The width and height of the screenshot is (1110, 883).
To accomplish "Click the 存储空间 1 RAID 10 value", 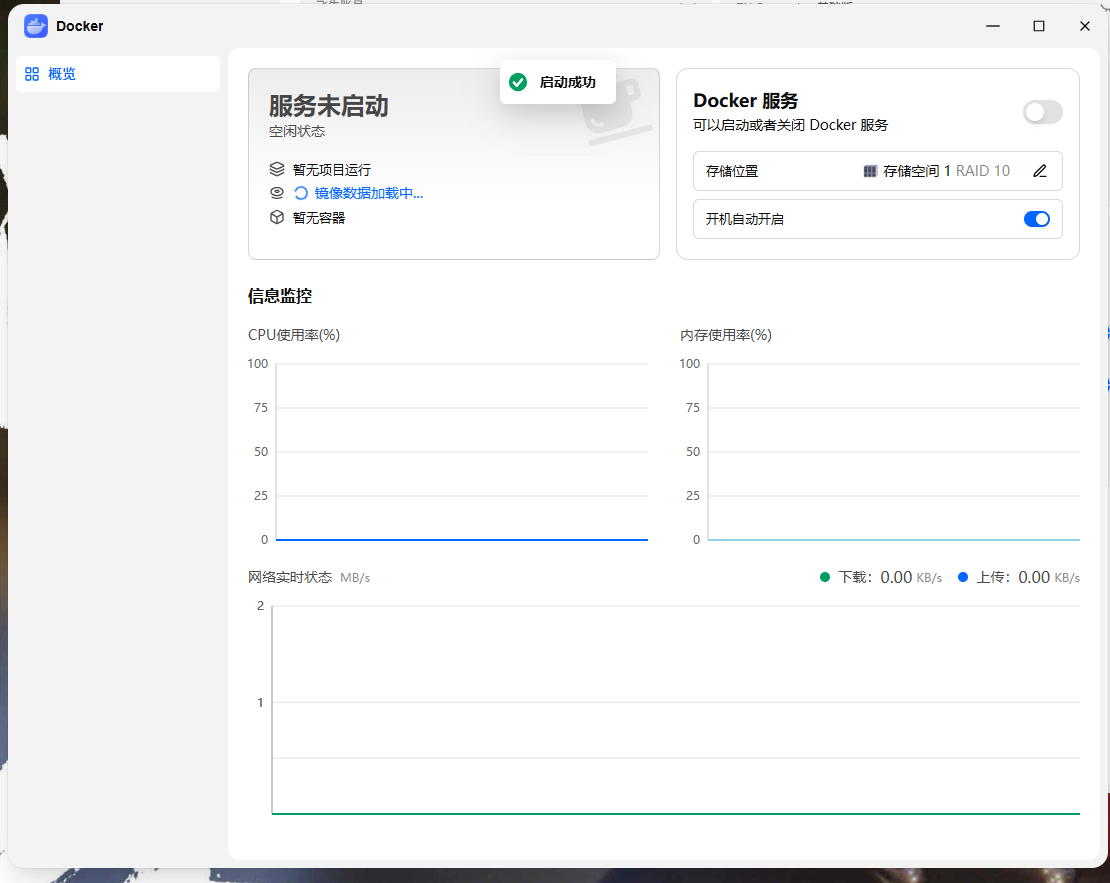I will coord(946,171).
